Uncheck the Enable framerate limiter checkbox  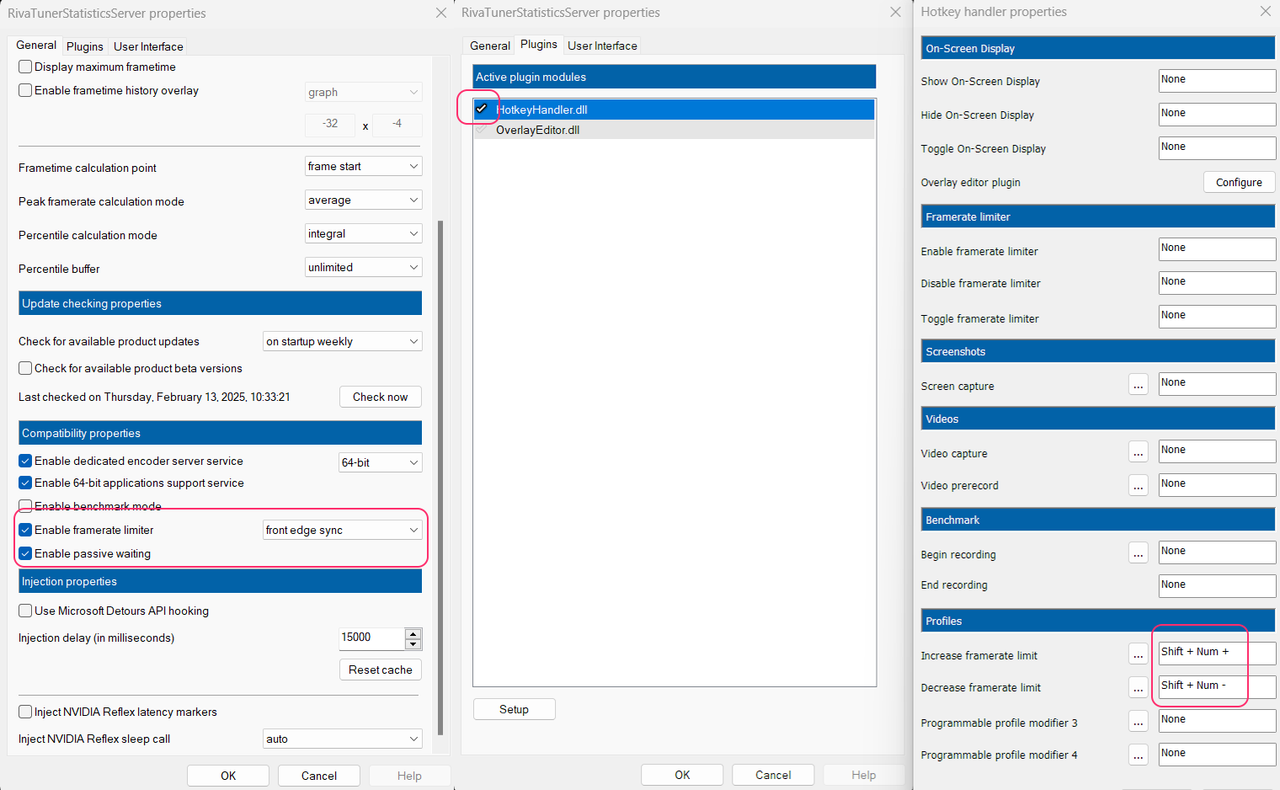pos(26,531)
